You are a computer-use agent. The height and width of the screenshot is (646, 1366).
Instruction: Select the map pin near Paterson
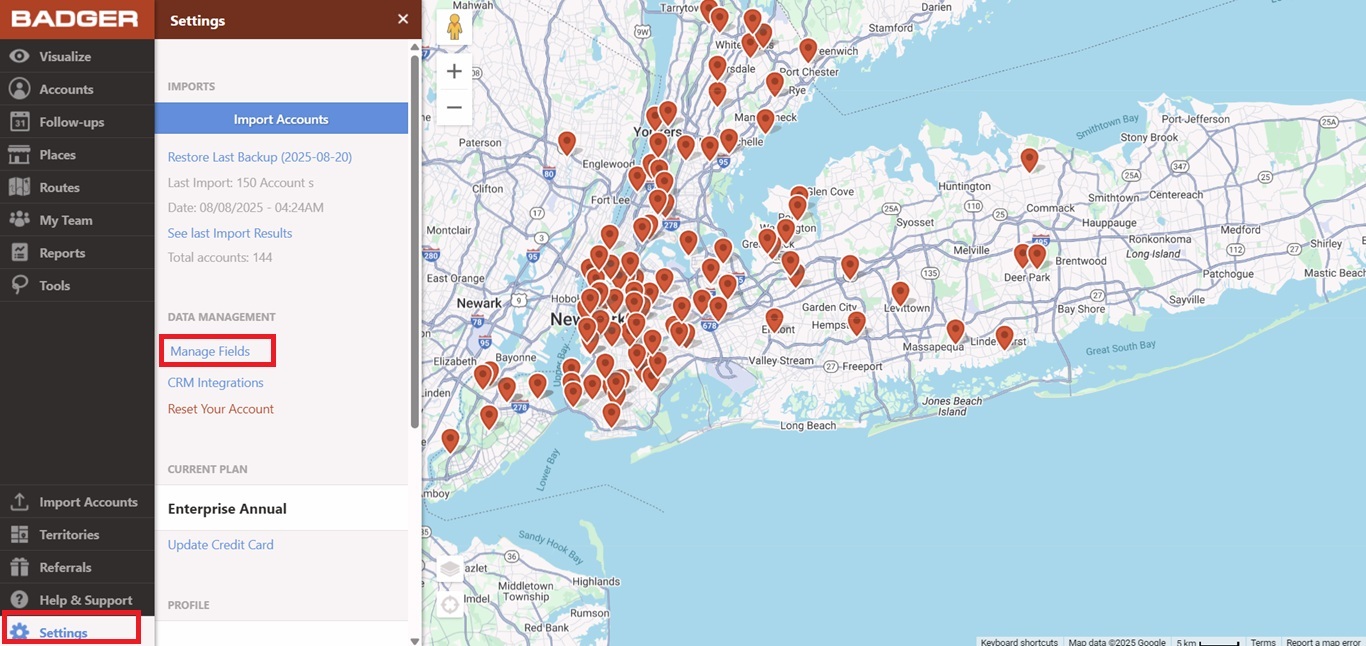567,143
